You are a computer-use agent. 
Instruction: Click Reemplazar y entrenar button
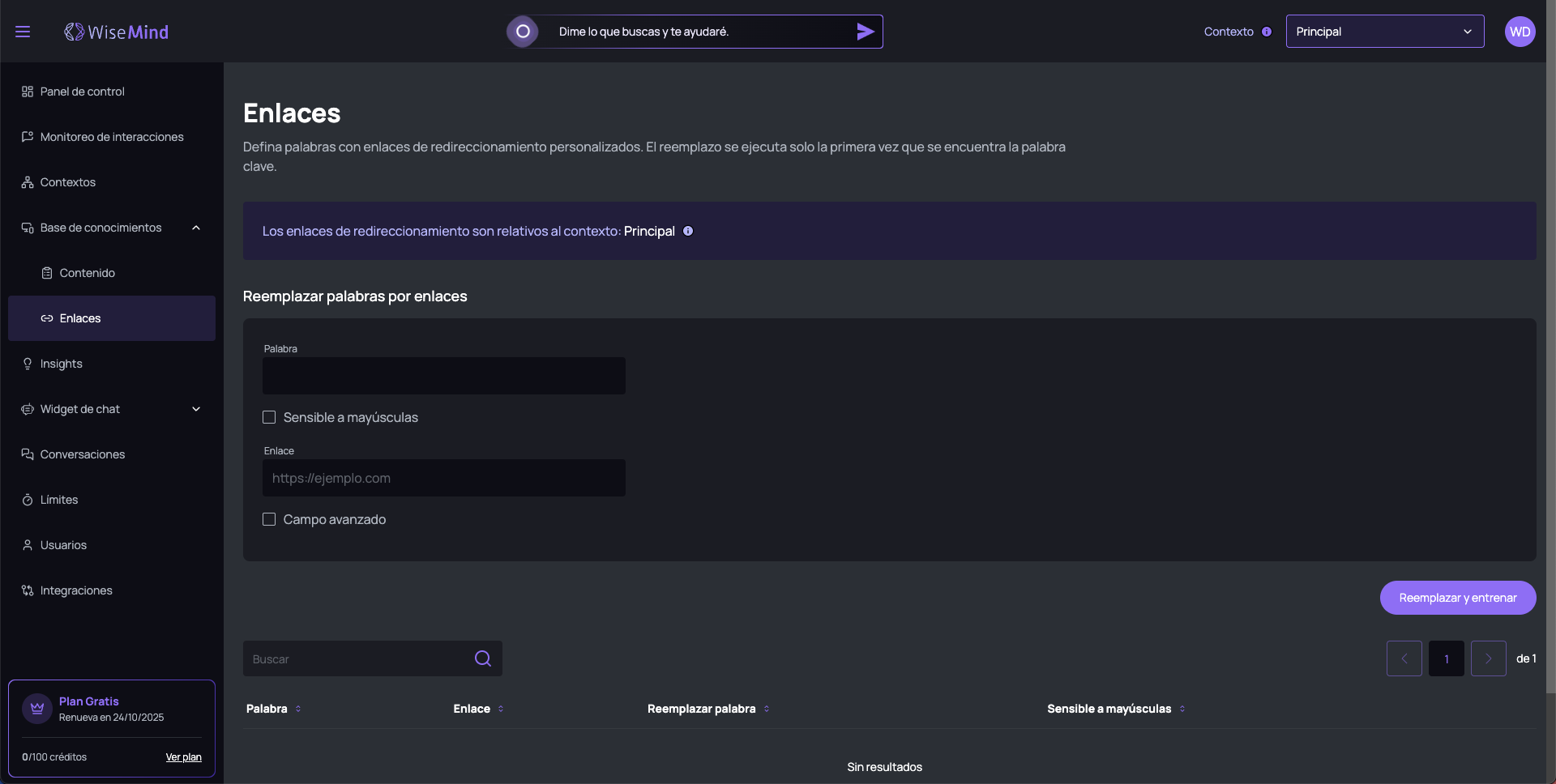[x=1457, y=598]
